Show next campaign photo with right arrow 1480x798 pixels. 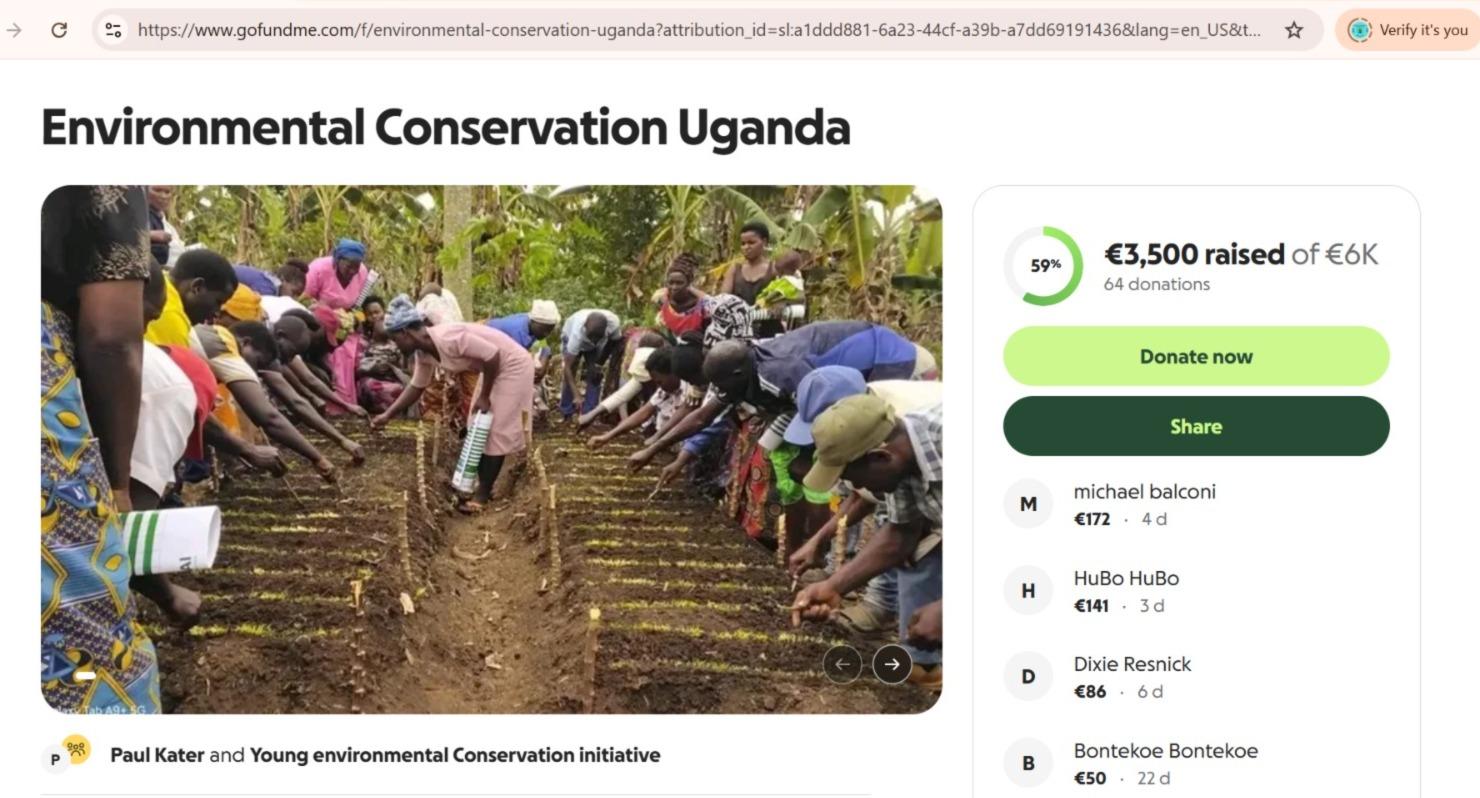pos(892,663)
